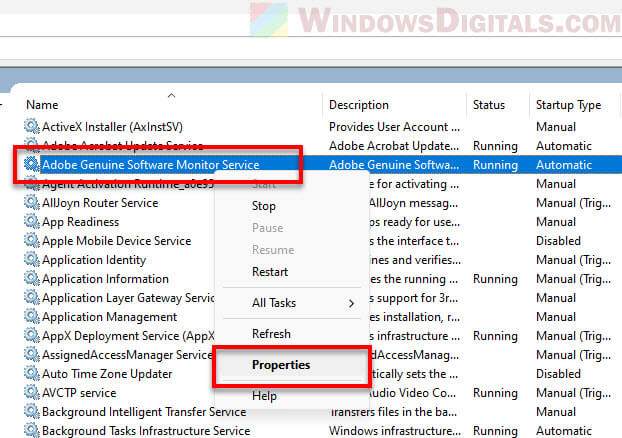Click the AllJoyn Router Service gear icon
The height and width of the screenshot is (438, 622).
(x=31, y=202)
